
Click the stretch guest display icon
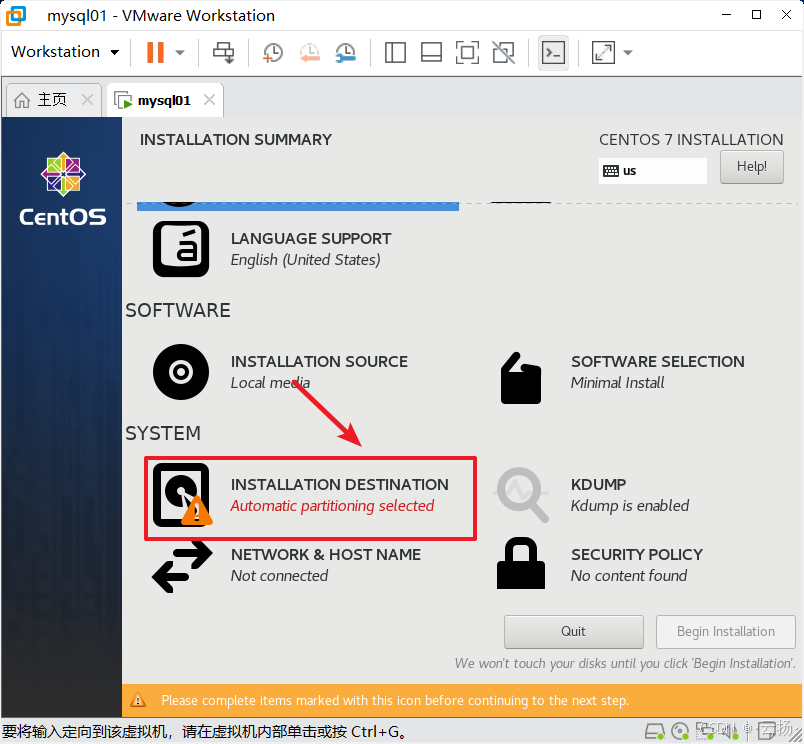click(x=603, y=52)
